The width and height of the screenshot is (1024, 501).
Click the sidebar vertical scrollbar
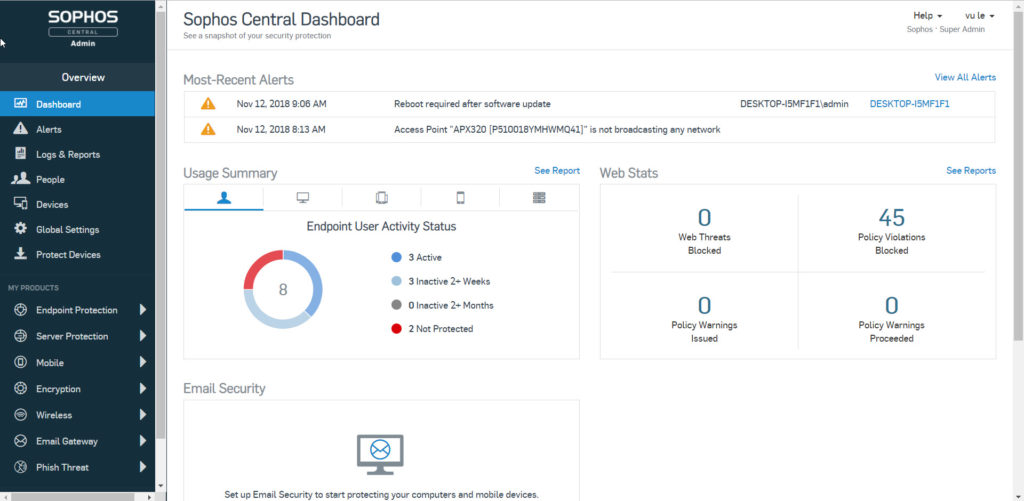[x=161, y=225]
